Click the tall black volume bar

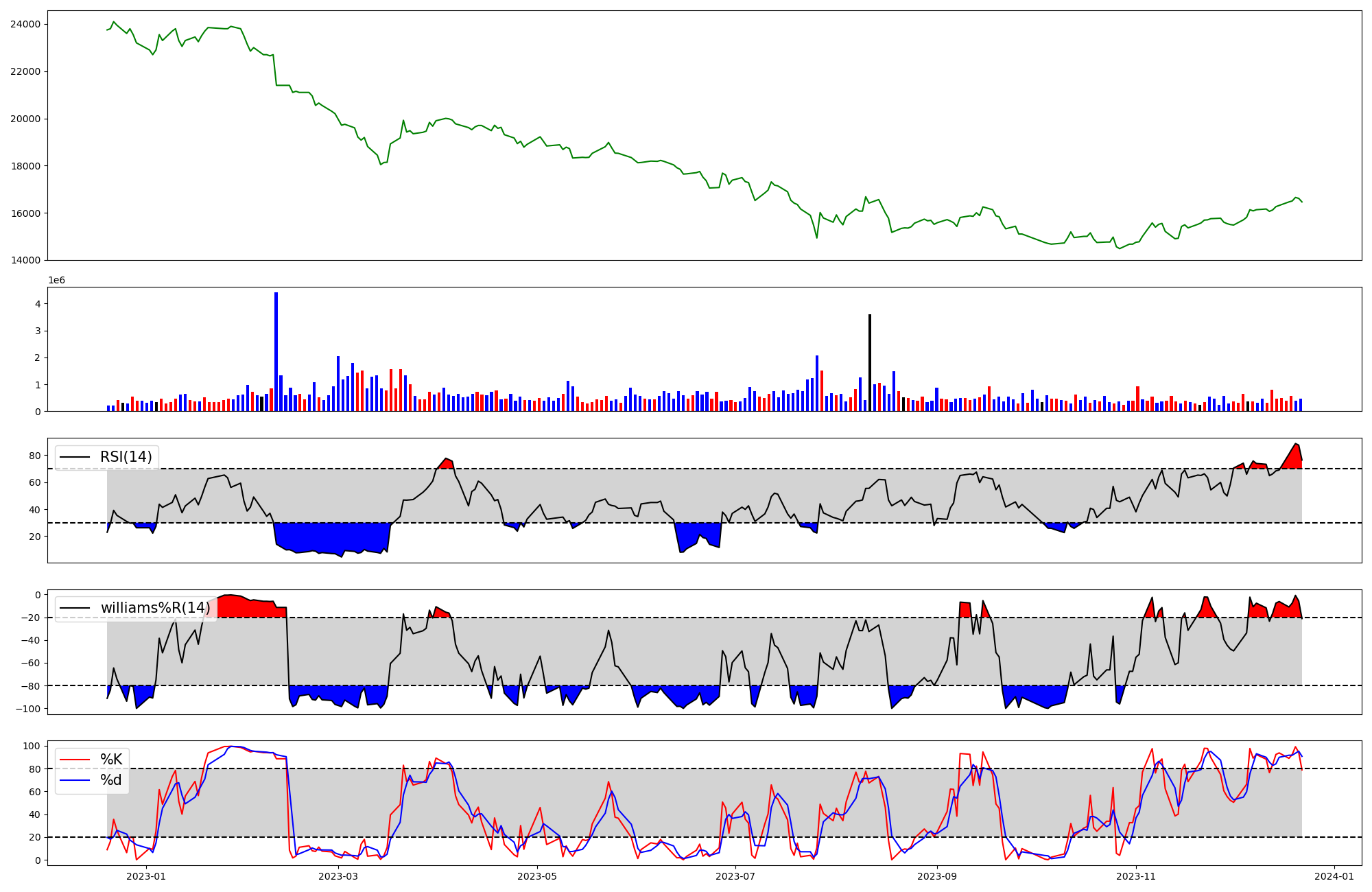tap(870, 362)
